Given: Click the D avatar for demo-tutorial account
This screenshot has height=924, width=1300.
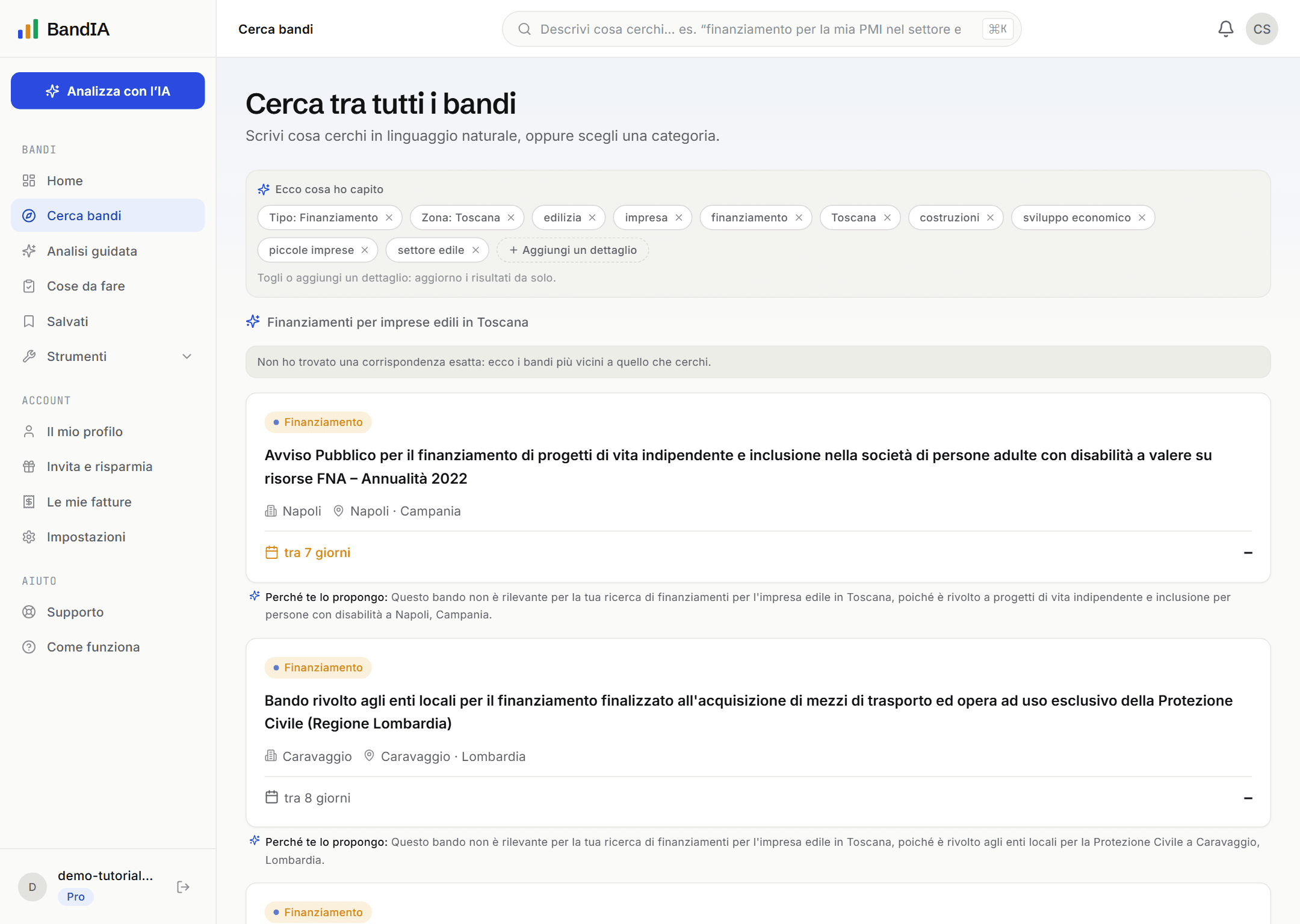Looking at the screenshot, I should tap(32, 887).
